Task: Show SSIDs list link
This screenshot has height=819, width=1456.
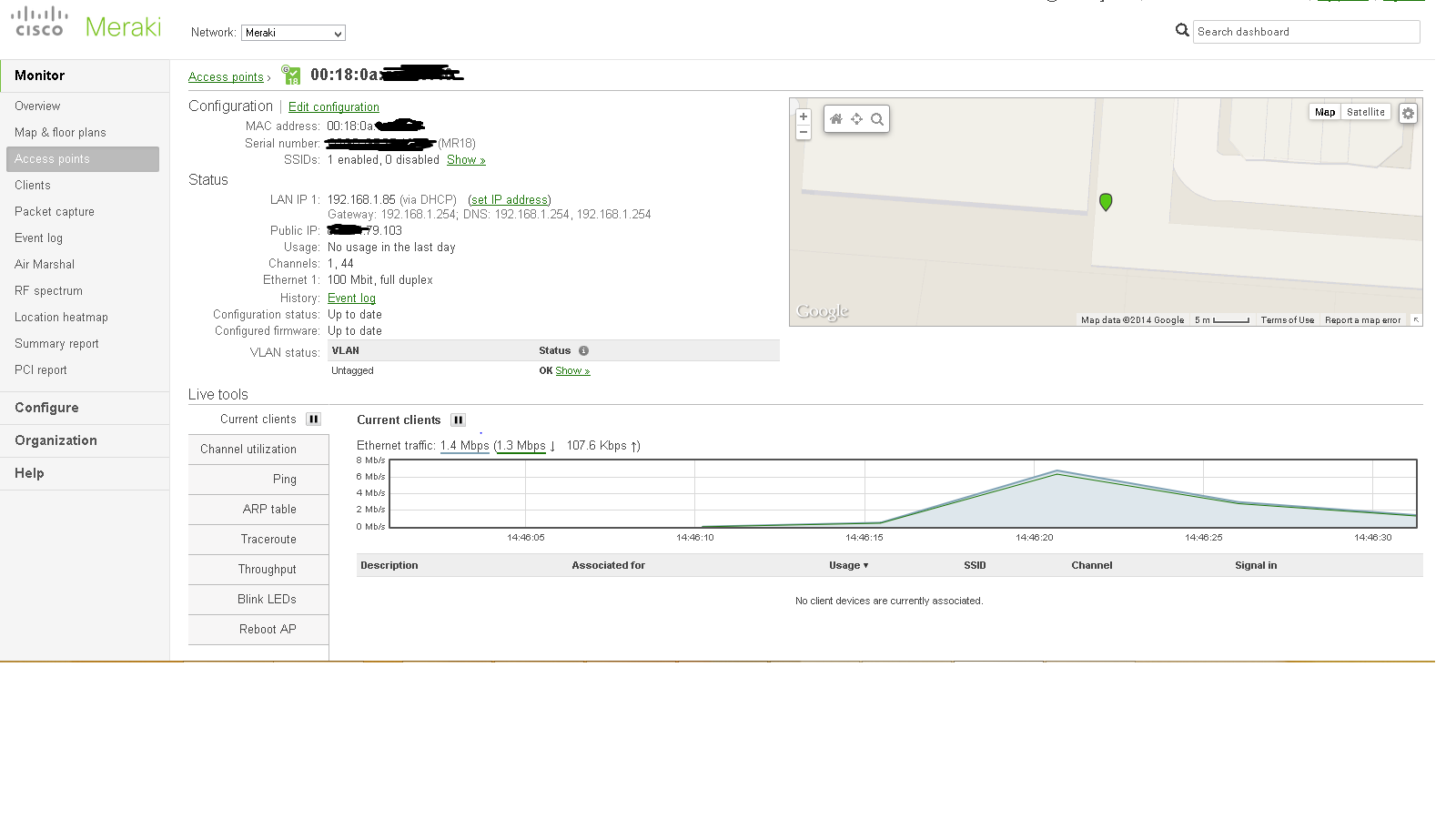Action: [x=466, y=160]
